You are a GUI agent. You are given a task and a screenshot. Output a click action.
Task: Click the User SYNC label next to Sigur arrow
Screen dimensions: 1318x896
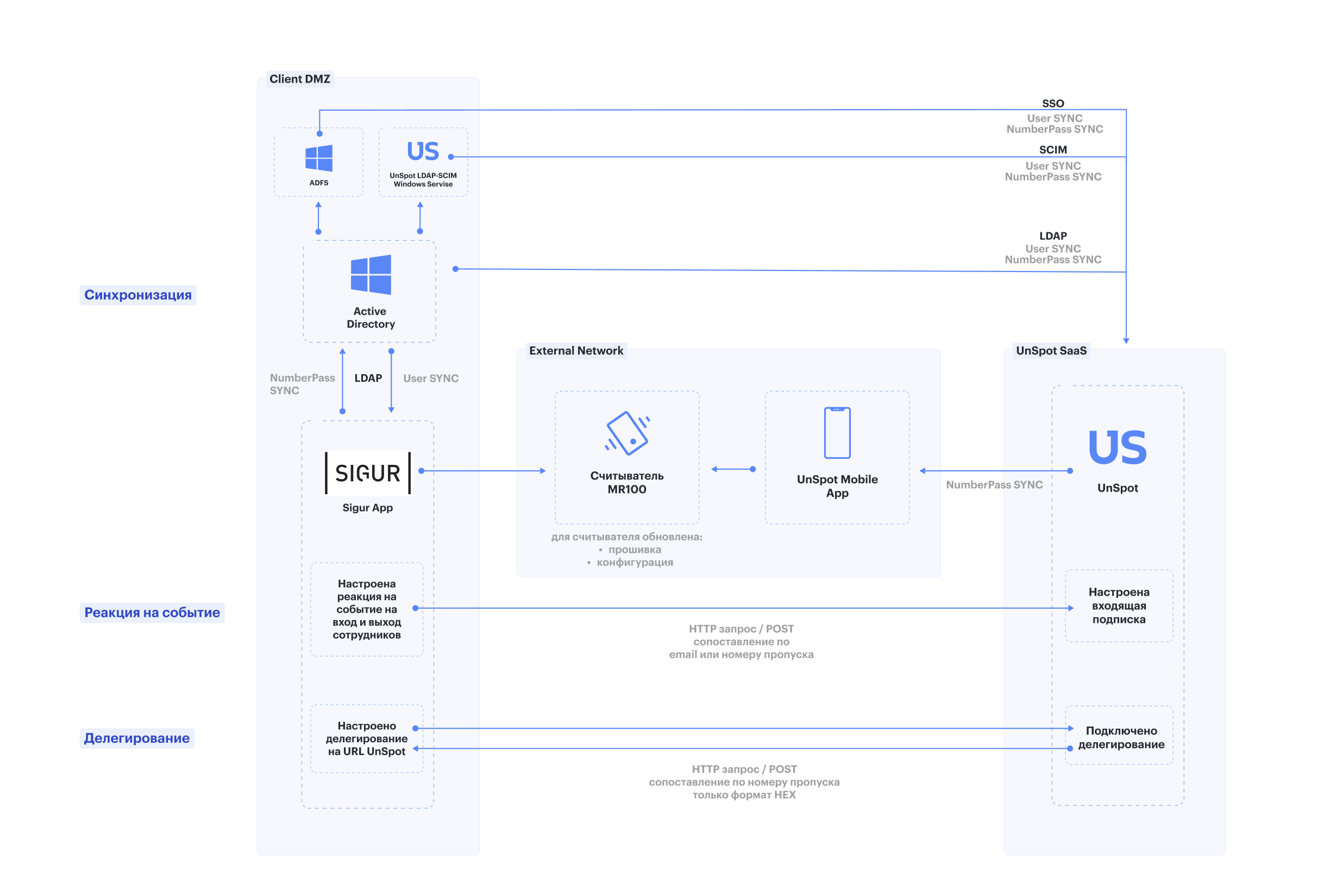click(430, 378)
